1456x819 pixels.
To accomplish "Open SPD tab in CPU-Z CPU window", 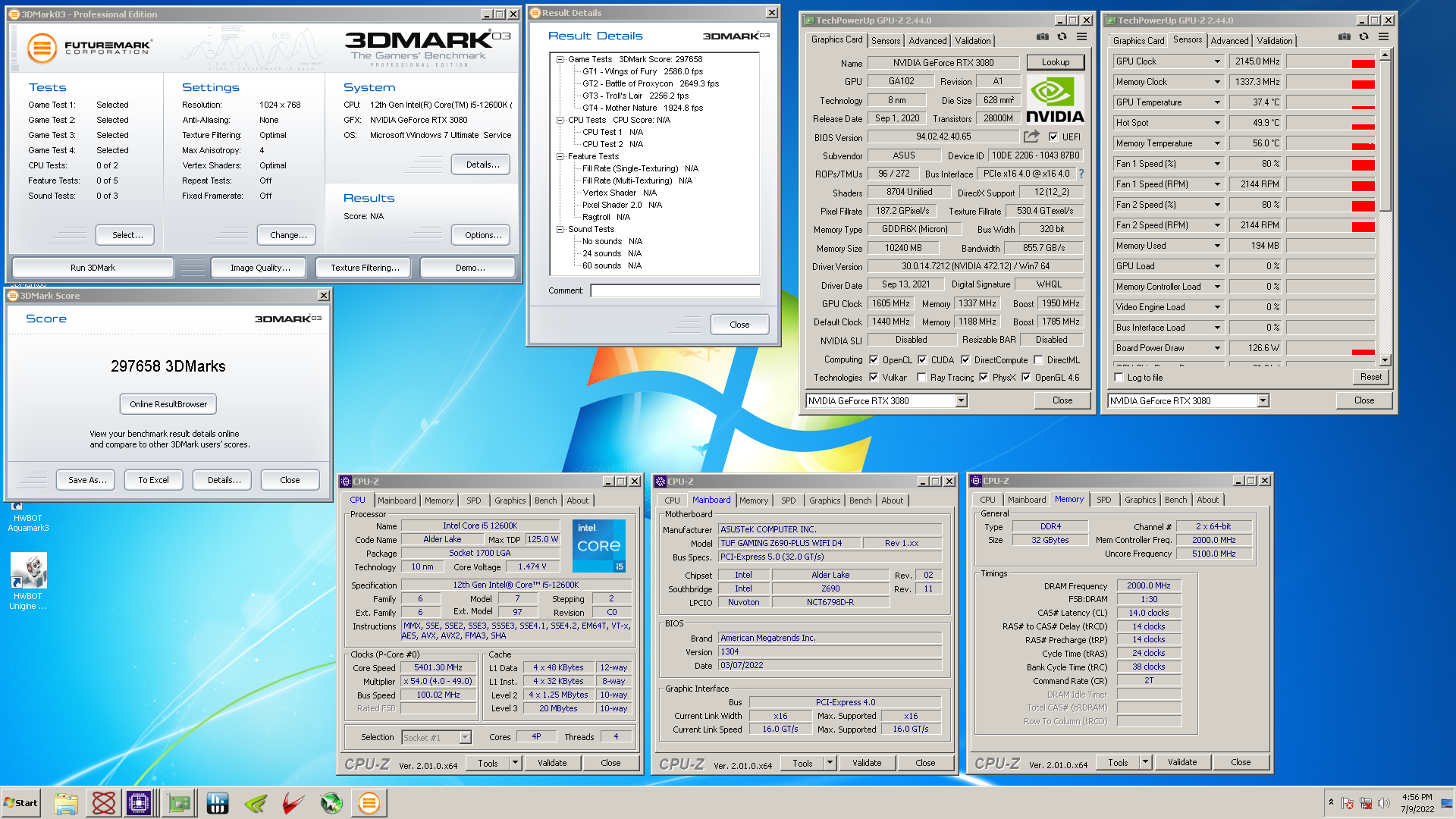I will pos(473,500).
